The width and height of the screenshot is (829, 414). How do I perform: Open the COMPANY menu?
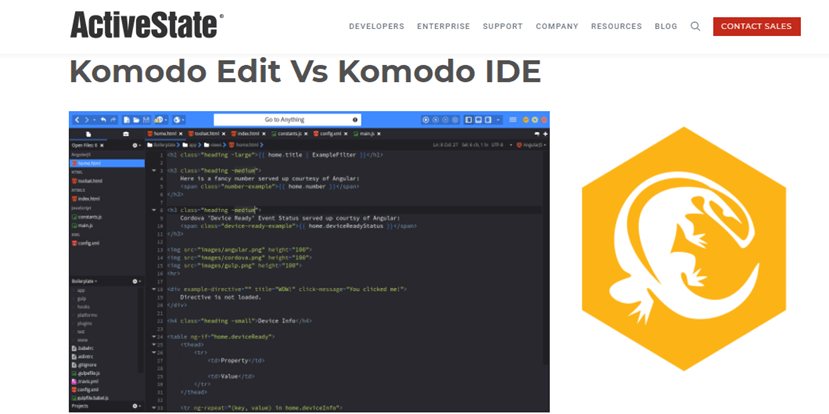pyautogui.click(x=557, y=26)
